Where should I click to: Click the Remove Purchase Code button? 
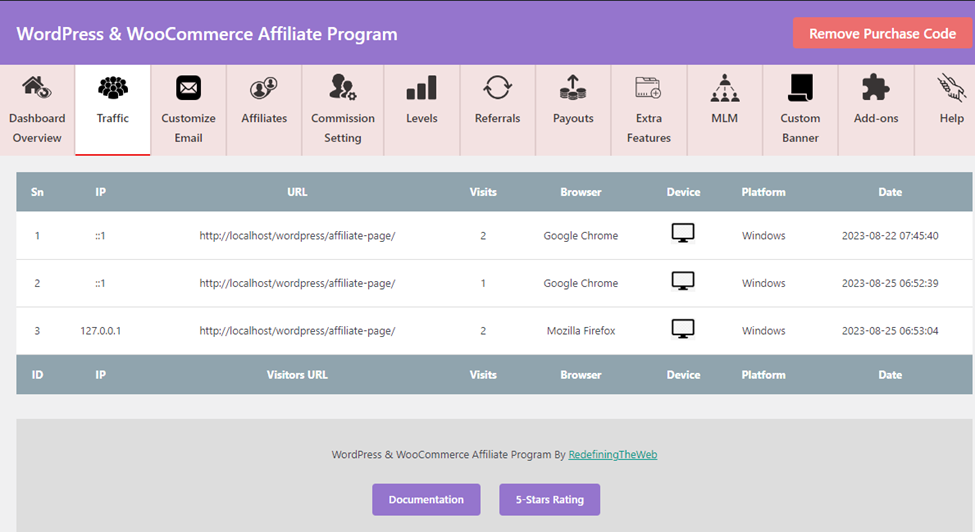coord(882,34)
